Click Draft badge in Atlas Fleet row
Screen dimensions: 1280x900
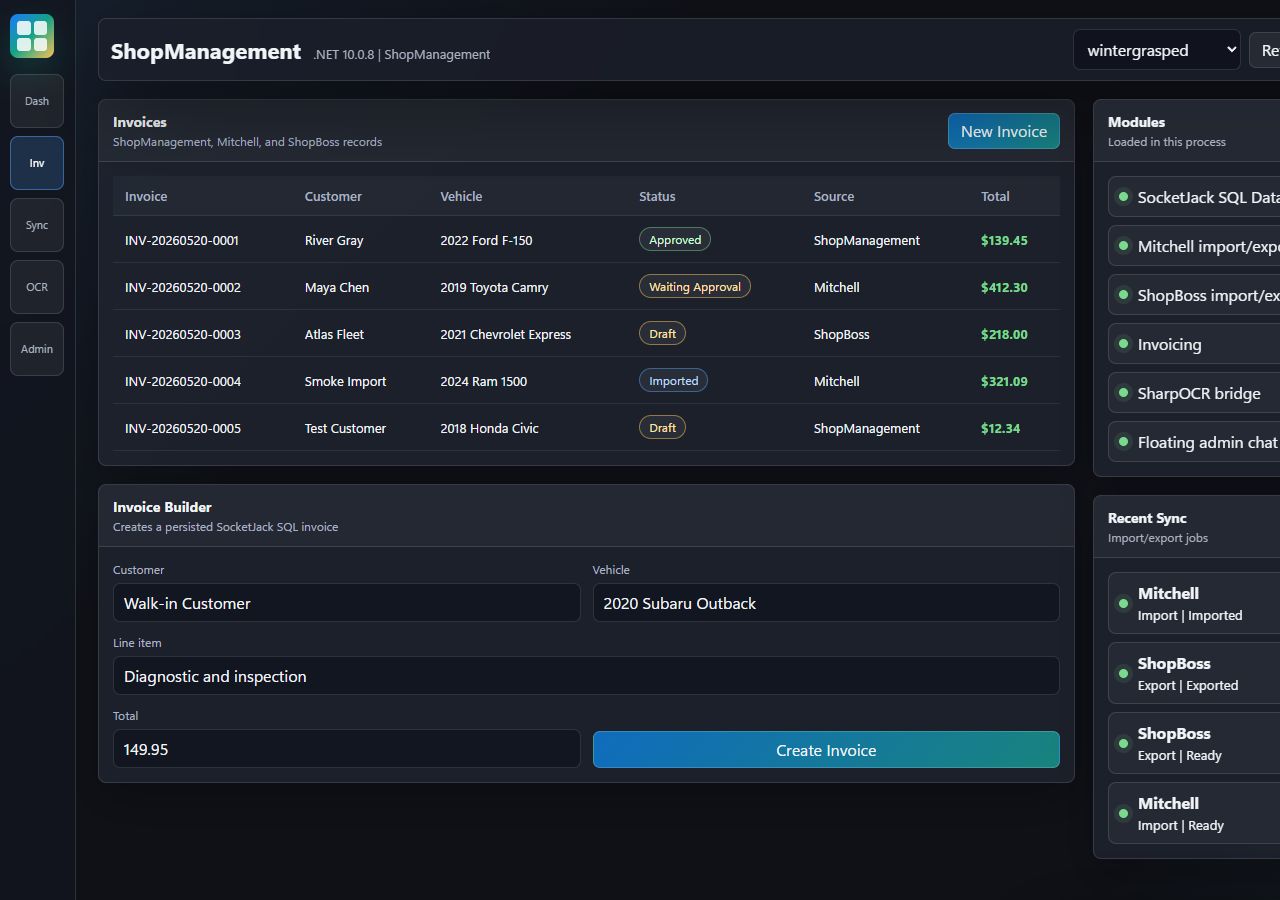662,334
